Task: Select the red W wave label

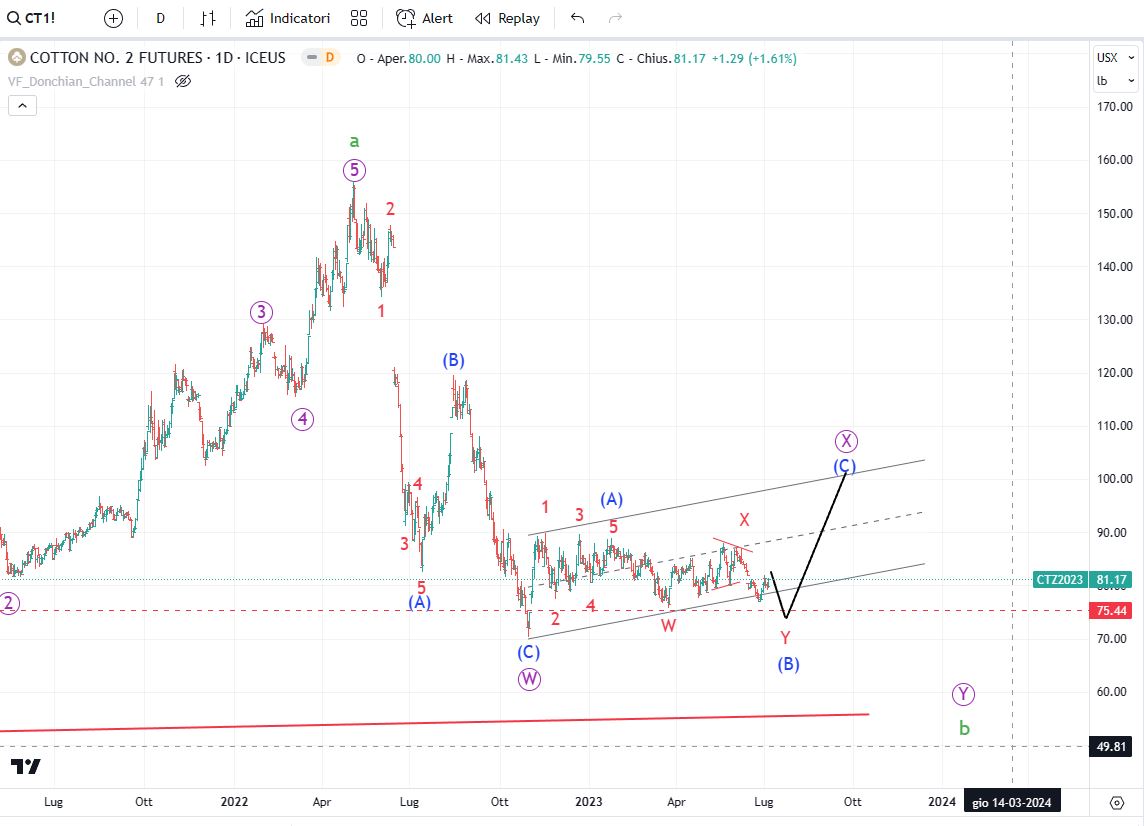Action: [668, 625]
